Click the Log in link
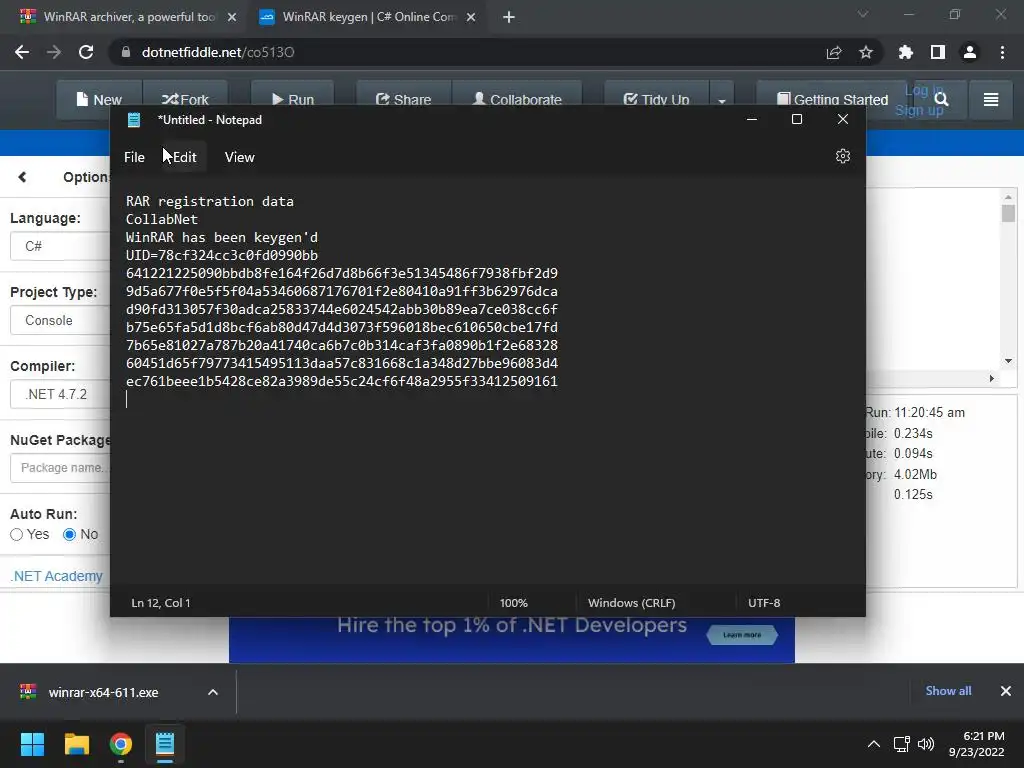1024x768 pixels. point(923,91)
